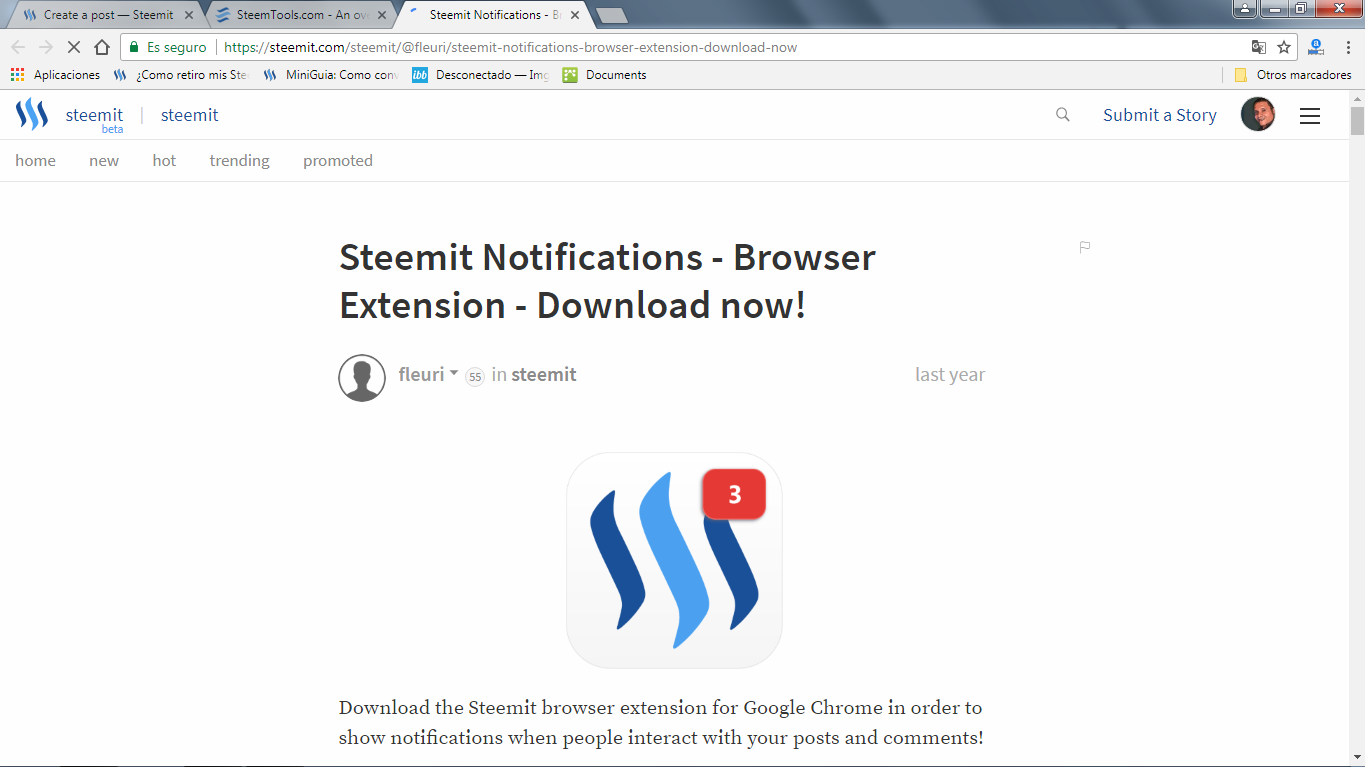Flag this post with the flag icon
This screenshot has height=767, width=1365.
[x=1085, y=247]
